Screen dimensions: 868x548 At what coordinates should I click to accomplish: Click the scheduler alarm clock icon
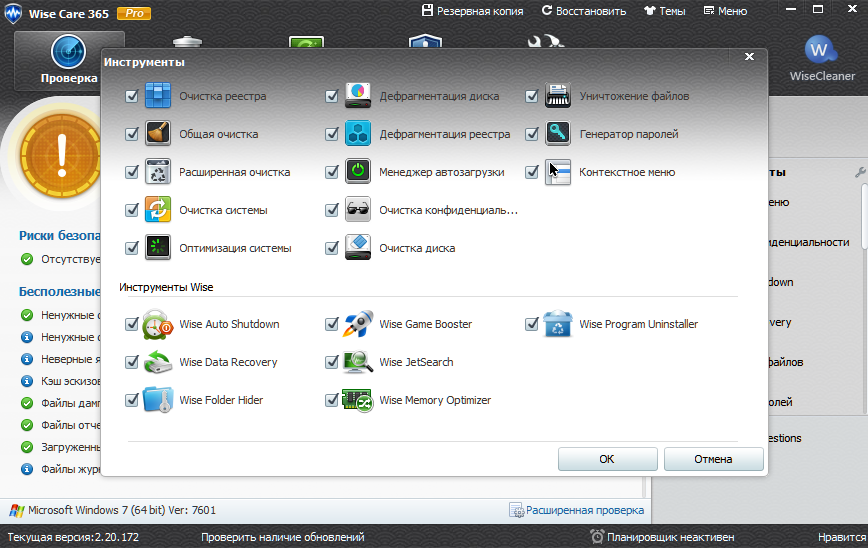coord(597,536)
